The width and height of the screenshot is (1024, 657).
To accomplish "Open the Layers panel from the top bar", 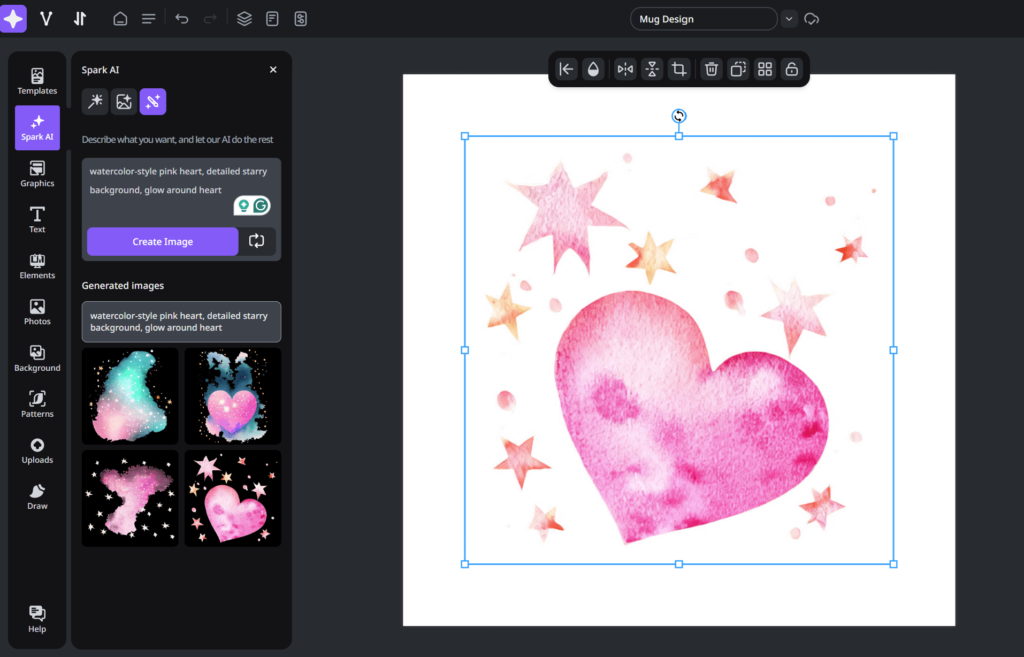I will 244,18.
